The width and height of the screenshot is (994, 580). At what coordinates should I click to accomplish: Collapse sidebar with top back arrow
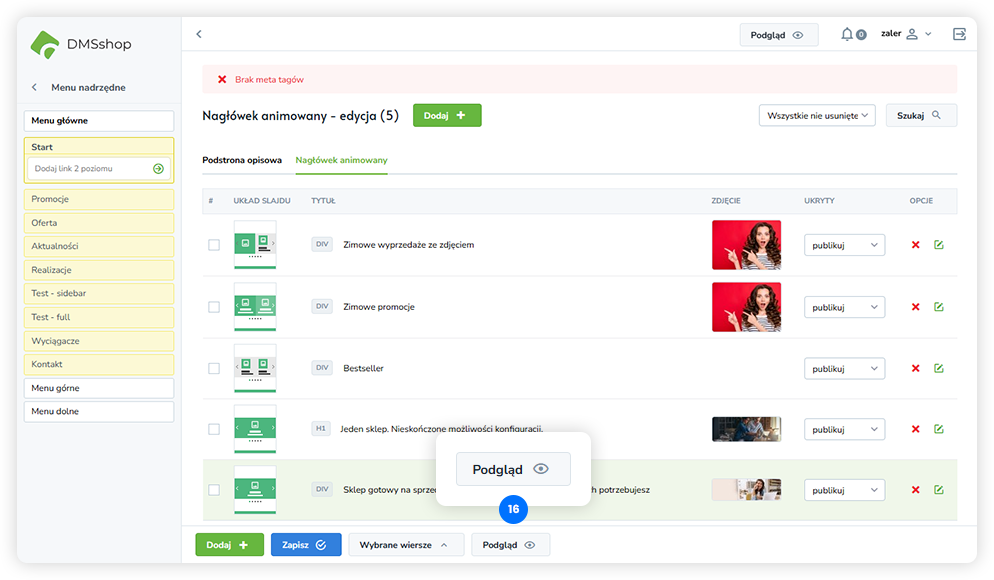pos(198,34)
